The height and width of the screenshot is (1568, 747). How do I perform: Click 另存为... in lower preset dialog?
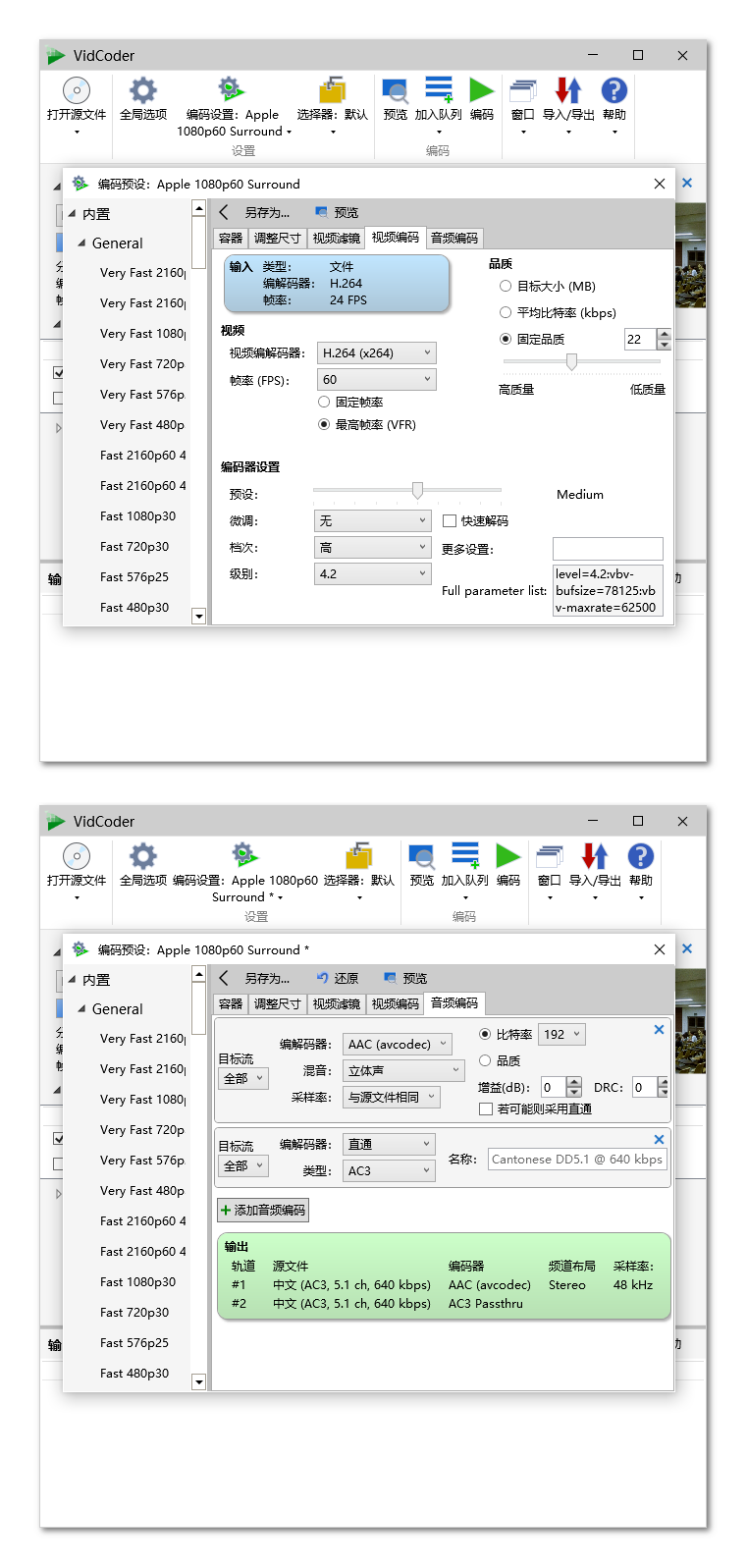[267, 979]
